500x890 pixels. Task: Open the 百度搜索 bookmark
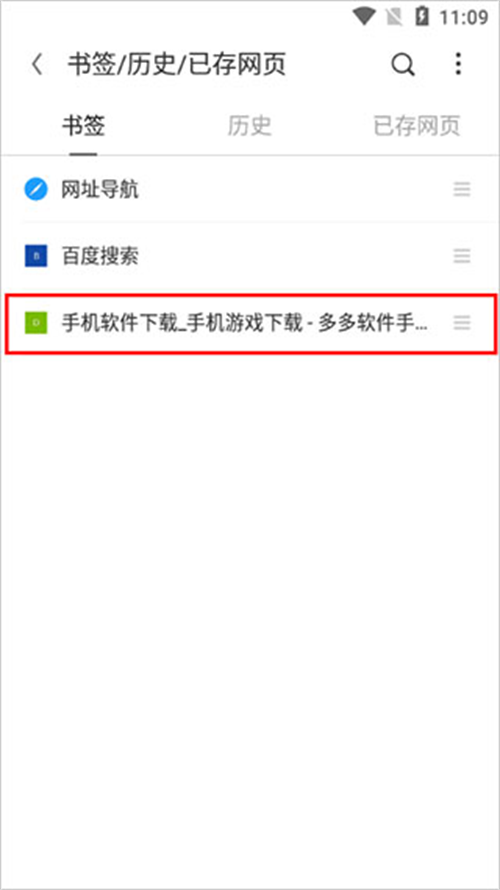point(250,257)
